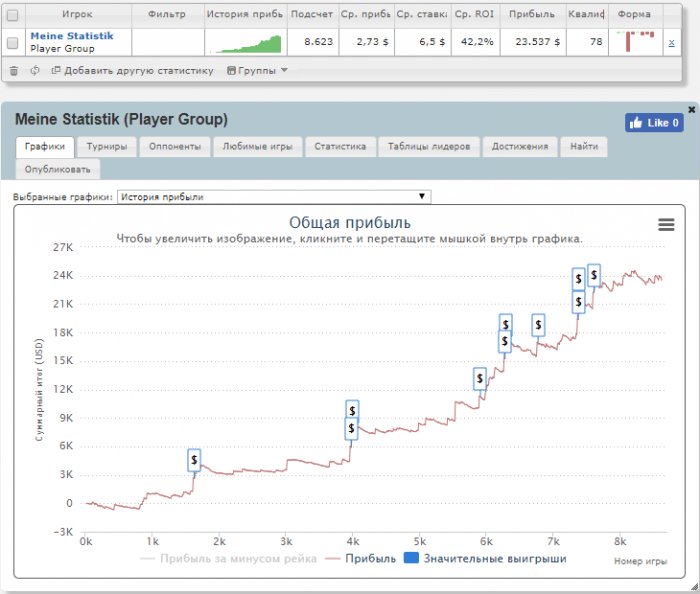Open the profit history mini chart
The width and height of the screenshot is (700, 594).
tap(245, 43)
